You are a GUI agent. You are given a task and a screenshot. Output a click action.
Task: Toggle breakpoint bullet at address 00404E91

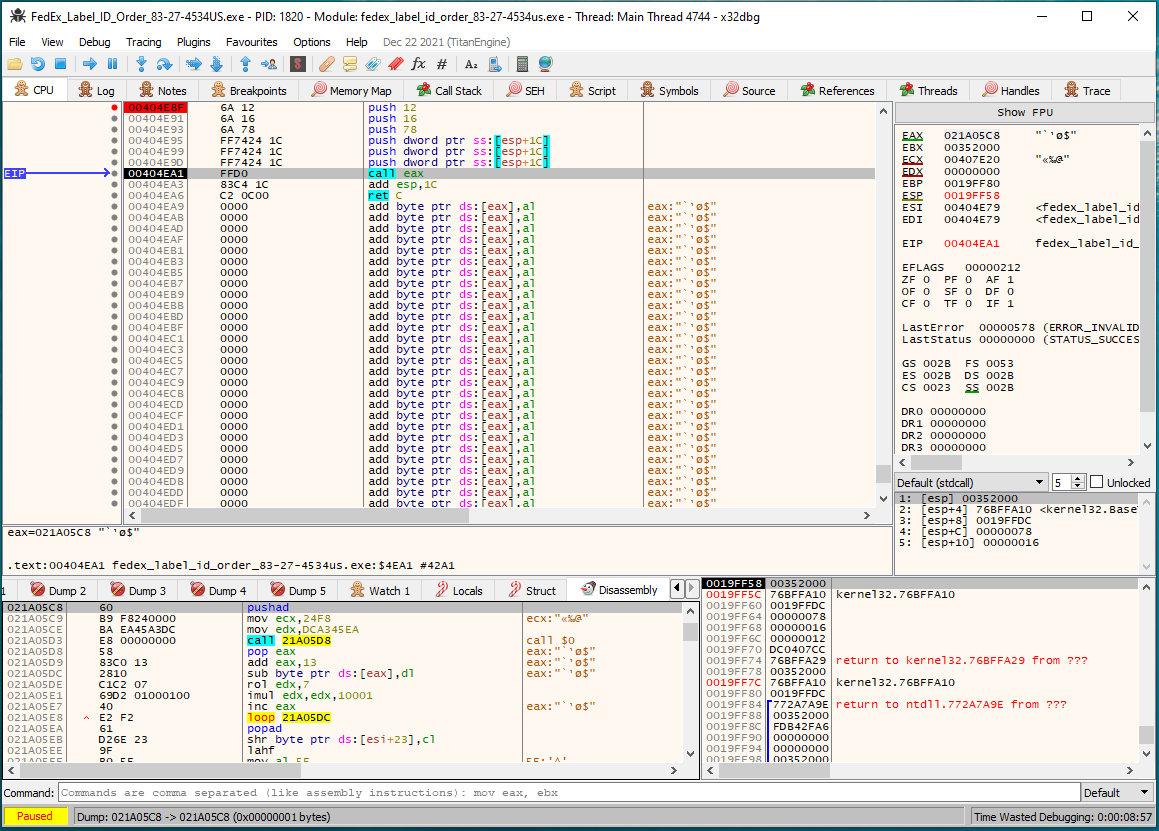[x=114, y=118]
